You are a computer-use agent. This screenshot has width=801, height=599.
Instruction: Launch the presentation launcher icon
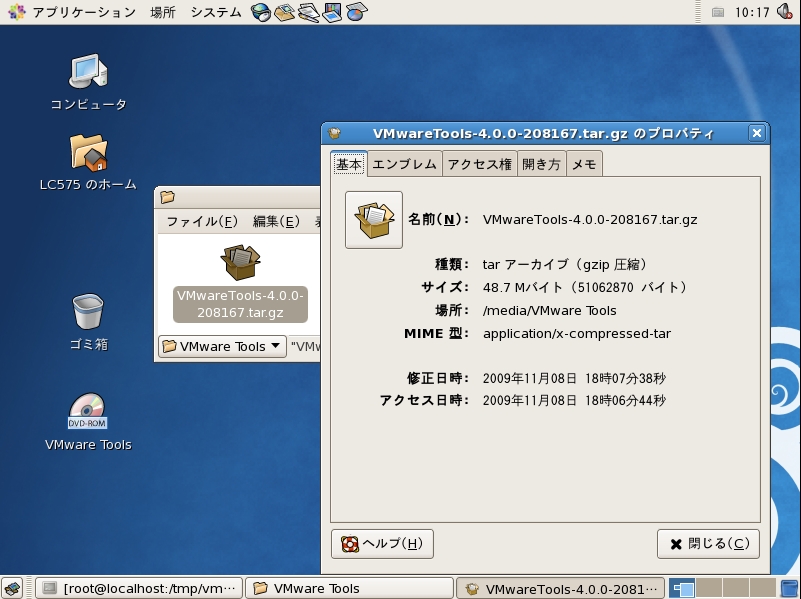332,12
